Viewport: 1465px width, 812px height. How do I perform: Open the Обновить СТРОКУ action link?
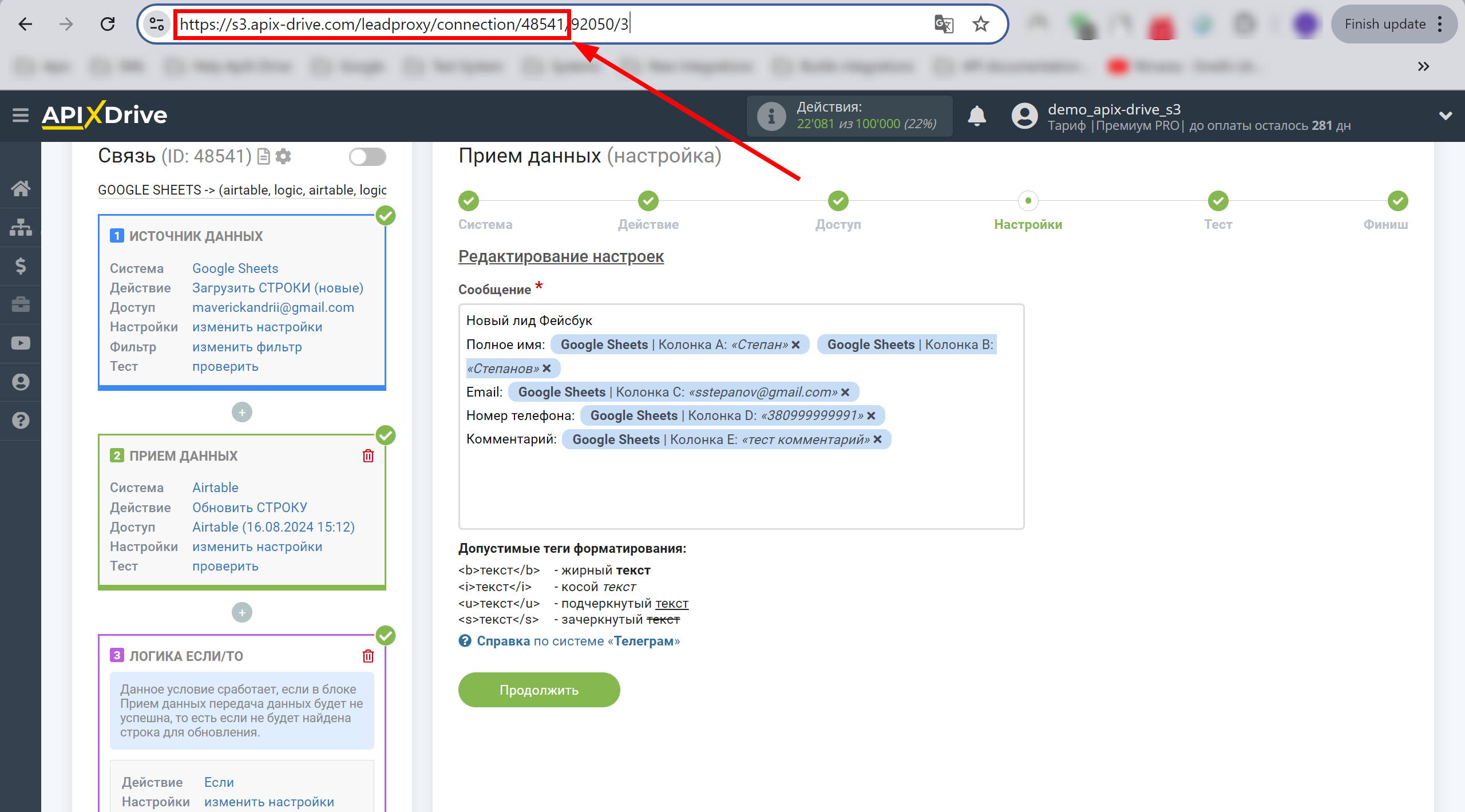click(250, 508)
